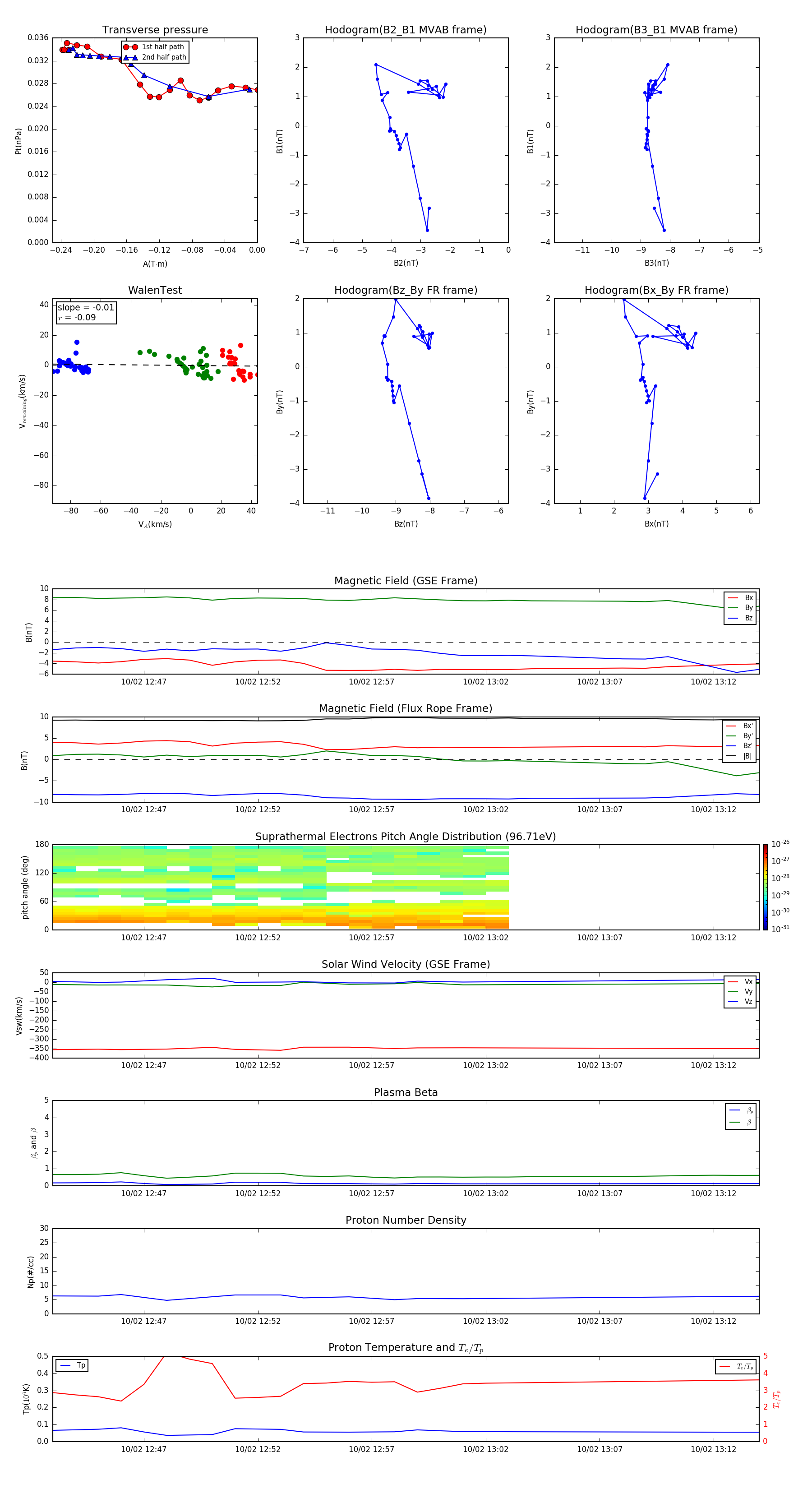The image size is (812, 1489).
Task: Click the 'WalenTest' plot title
Action: point(155,290)
